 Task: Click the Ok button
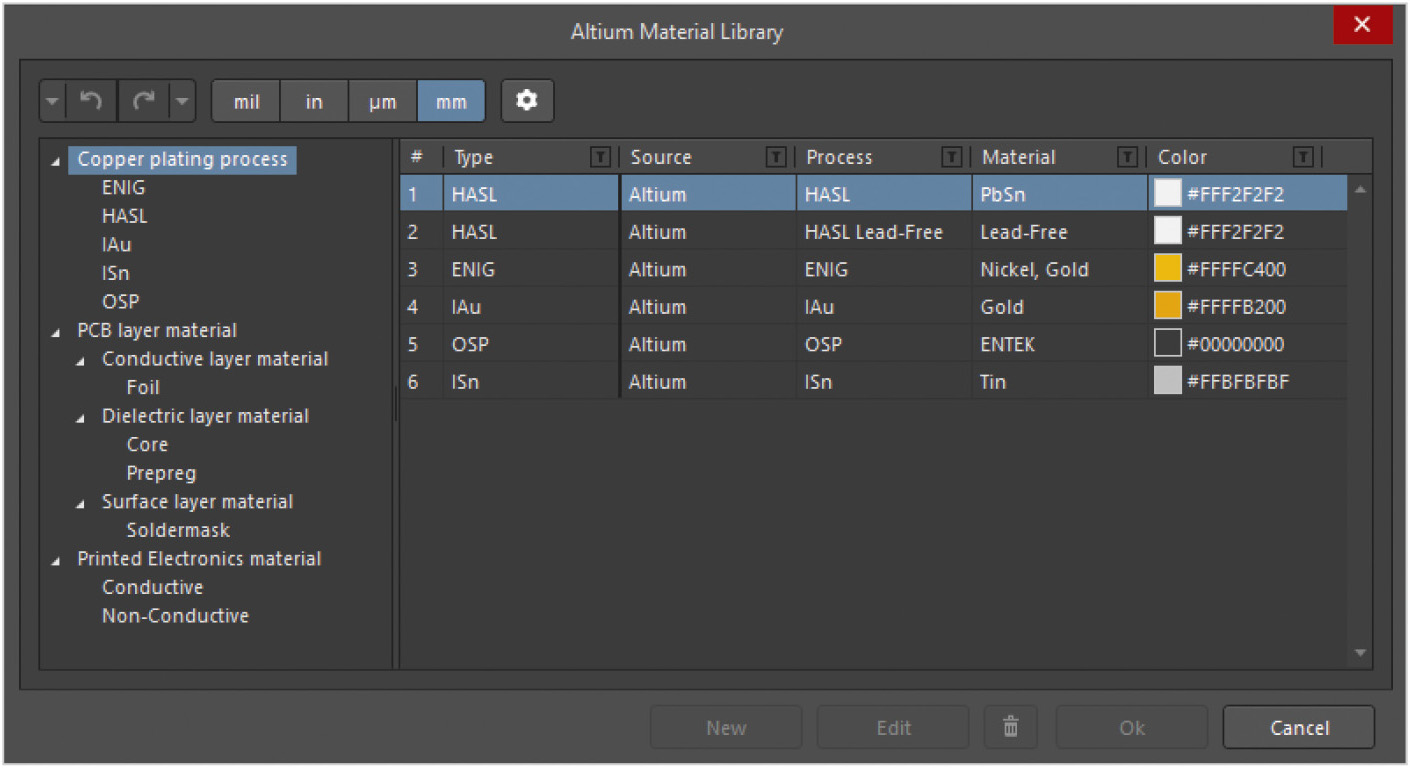tap(1132, 727)
